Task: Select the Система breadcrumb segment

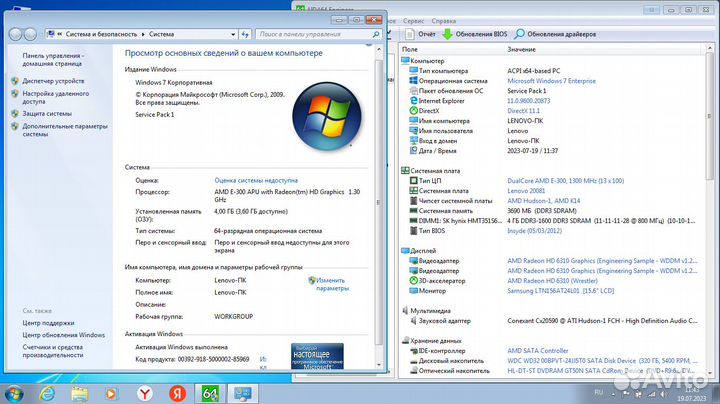Action: (161, 34)
